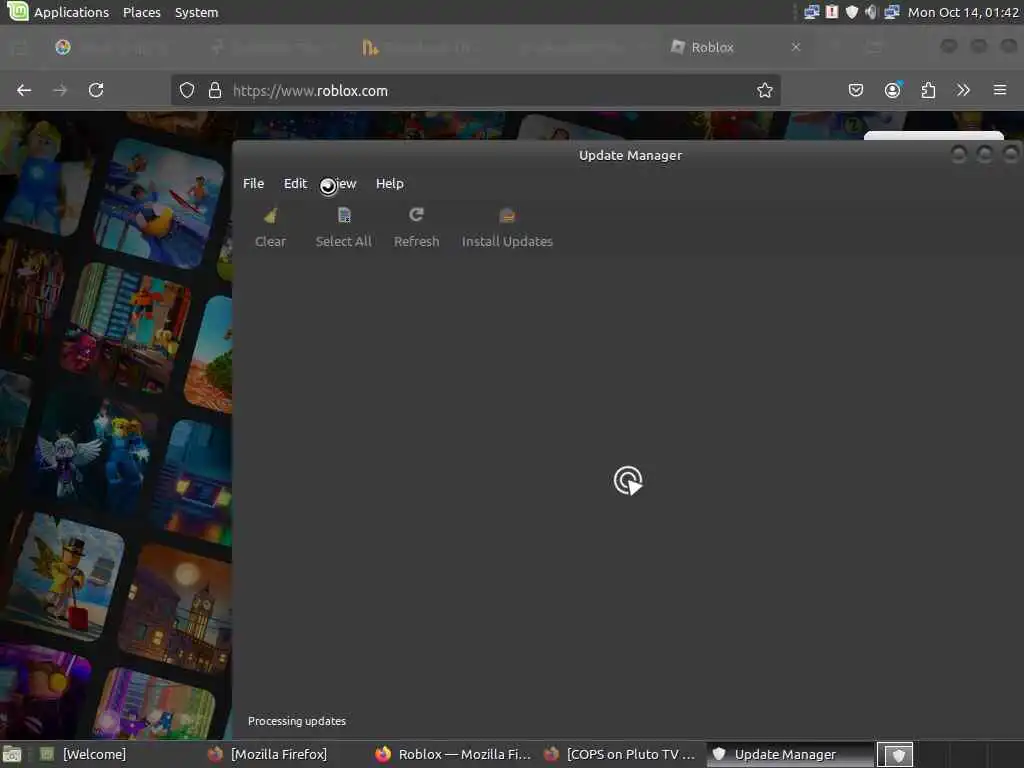Open the Firefox account icon

tap(892, 90)
